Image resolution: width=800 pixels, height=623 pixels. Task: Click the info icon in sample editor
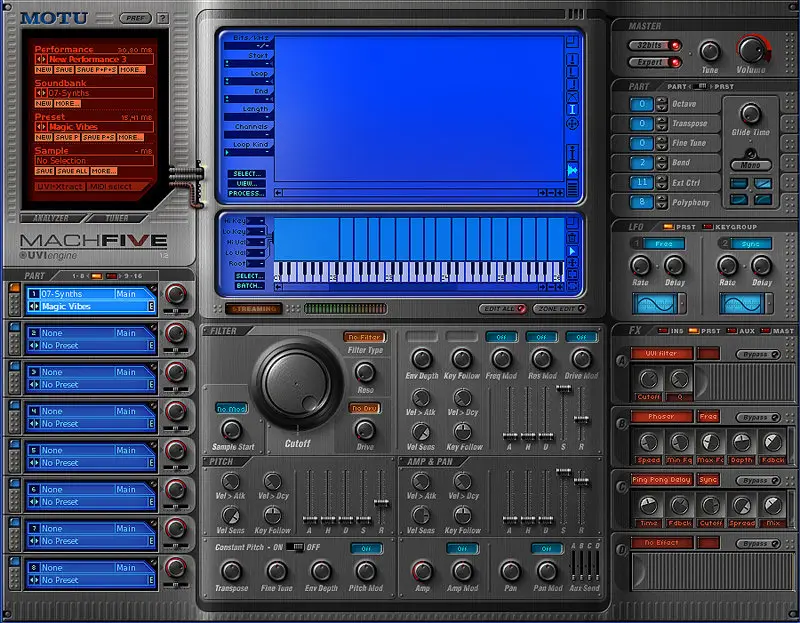(x=572, y=153)
